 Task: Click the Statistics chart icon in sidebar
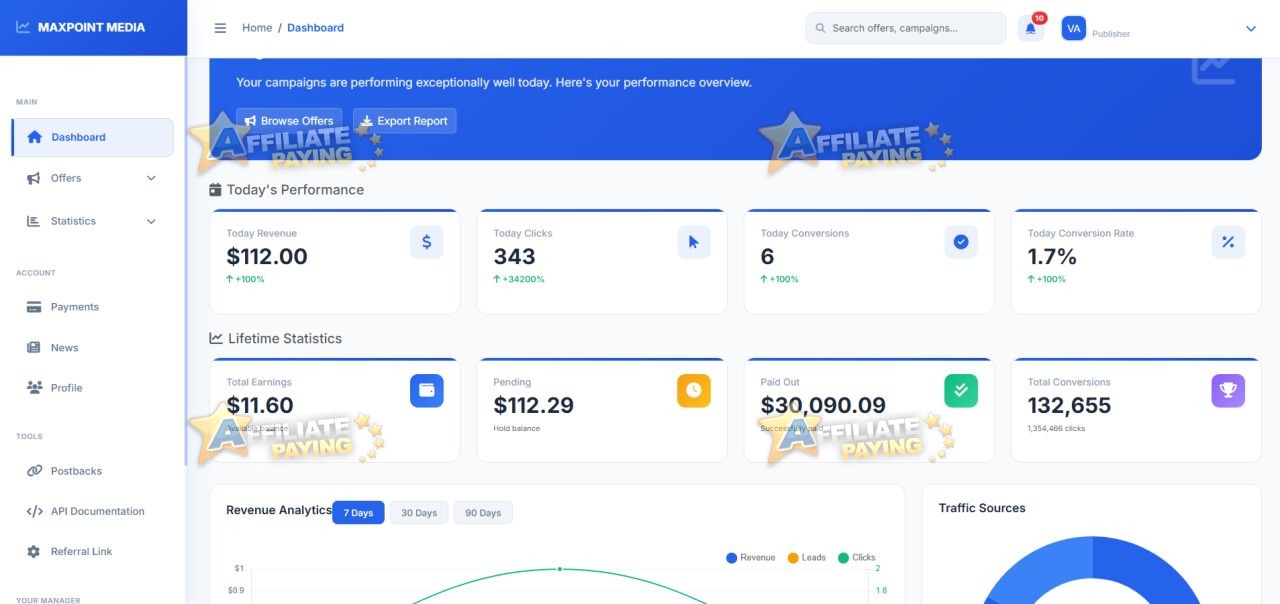coord(33,221)
